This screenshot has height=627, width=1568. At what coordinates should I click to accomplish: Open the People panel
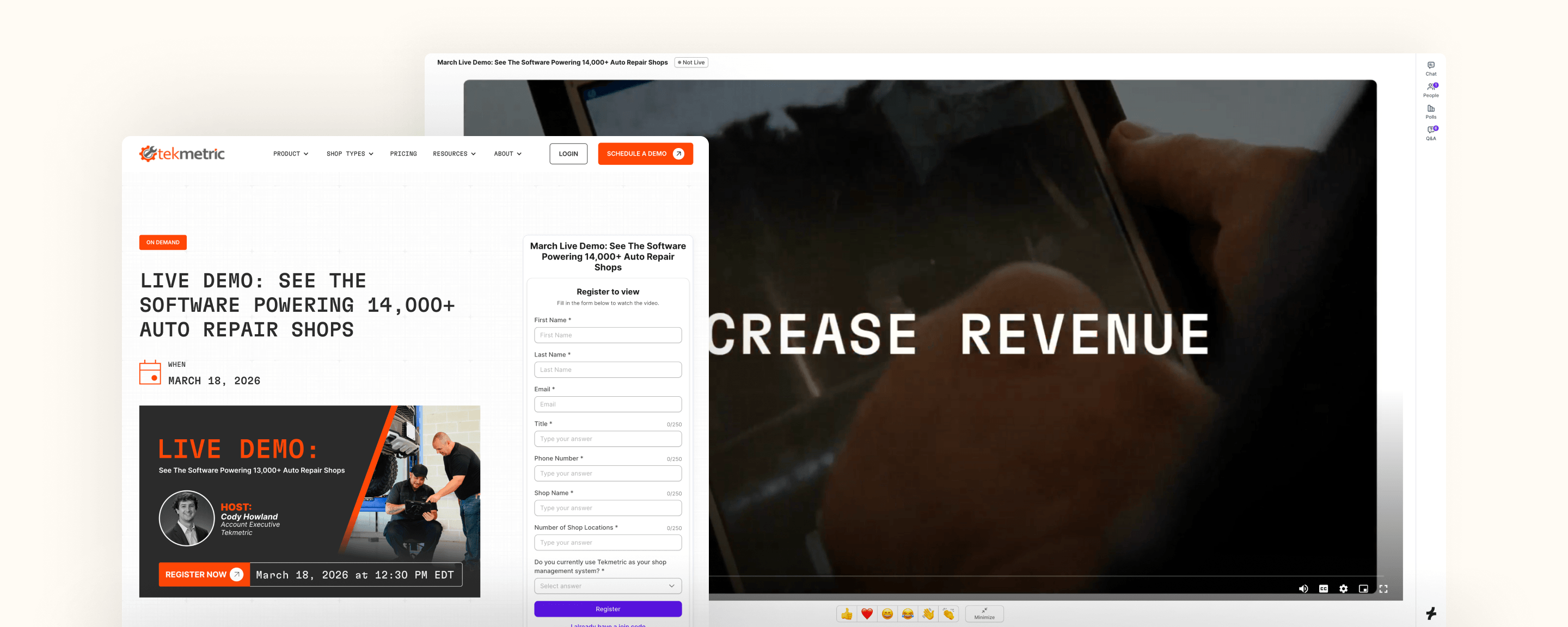click(1430, 89)
